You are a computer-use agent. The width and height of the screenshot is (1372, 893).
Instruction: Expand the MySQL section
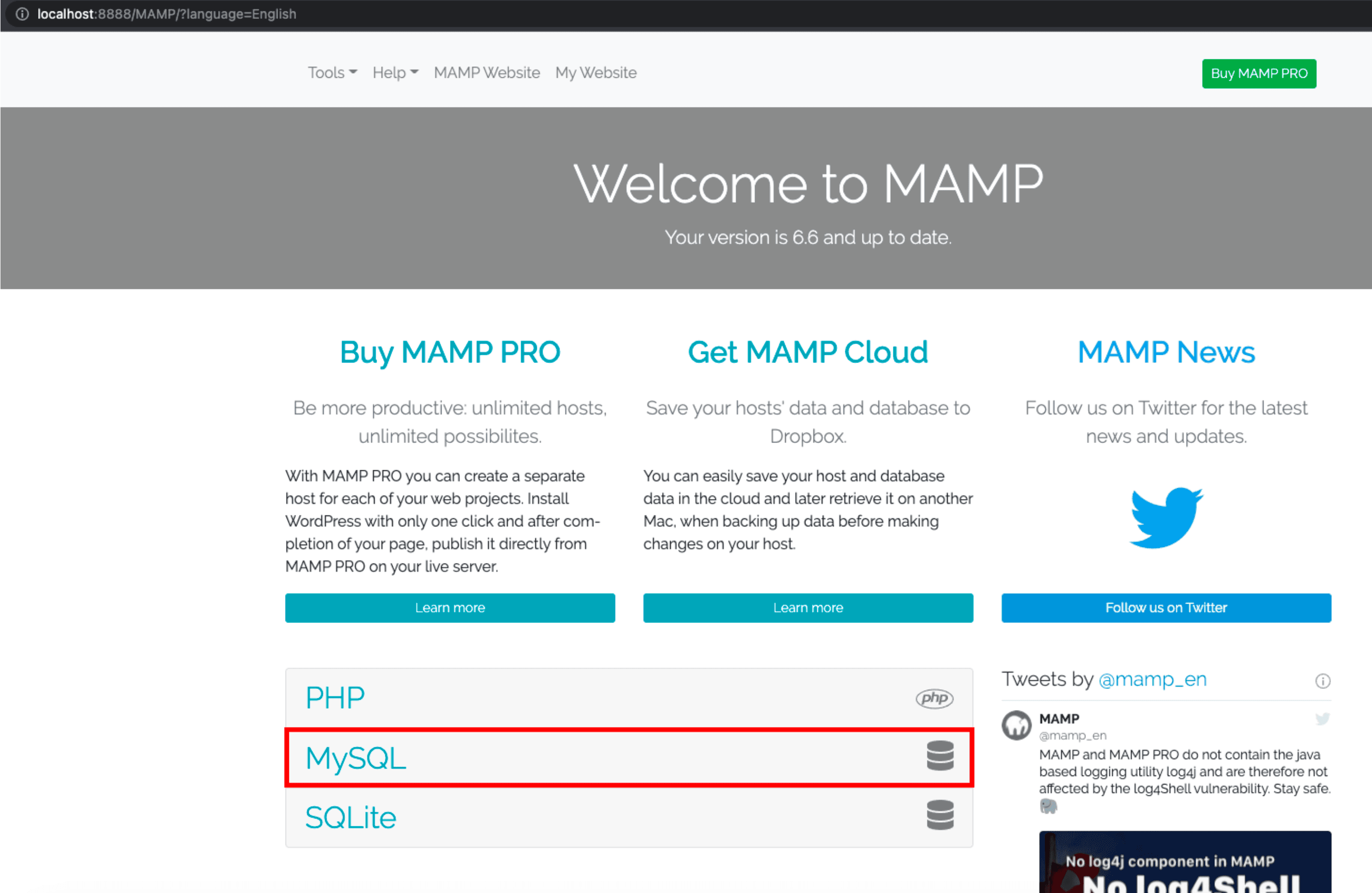click(x=629, y=757)
